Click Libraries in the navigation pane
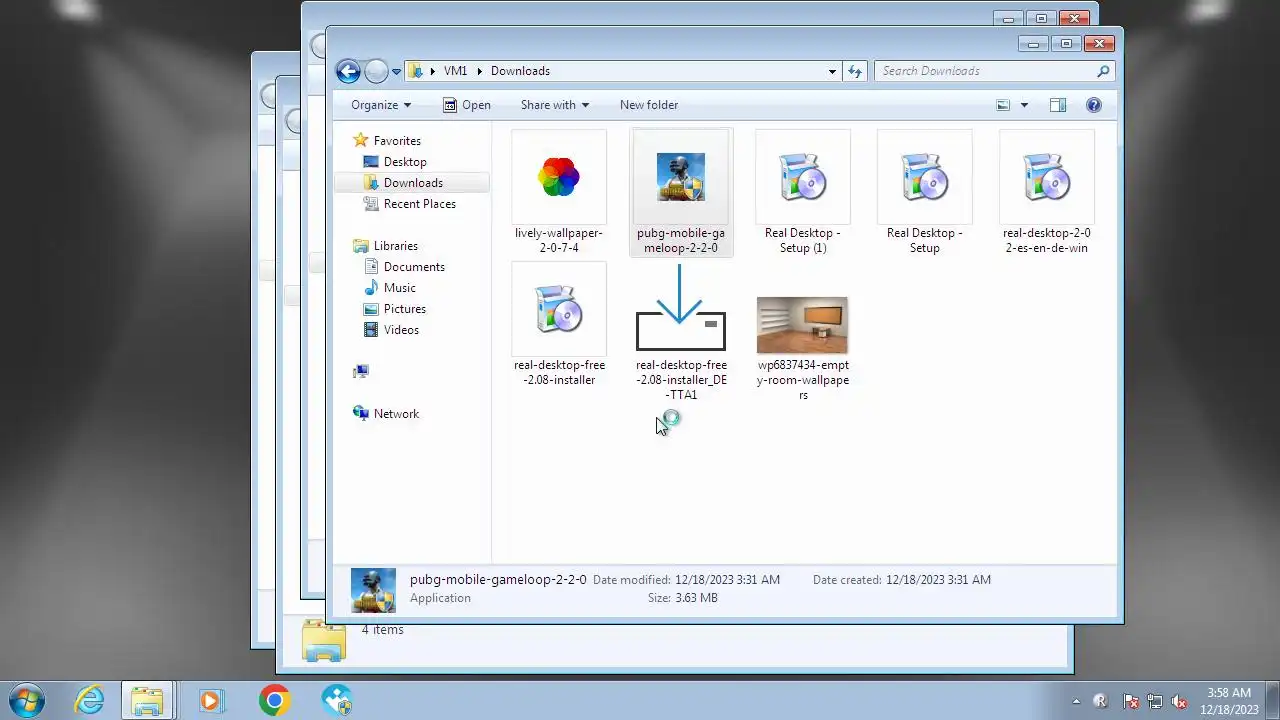Screen dimensions: 1280x720 (x=396, y=246)
